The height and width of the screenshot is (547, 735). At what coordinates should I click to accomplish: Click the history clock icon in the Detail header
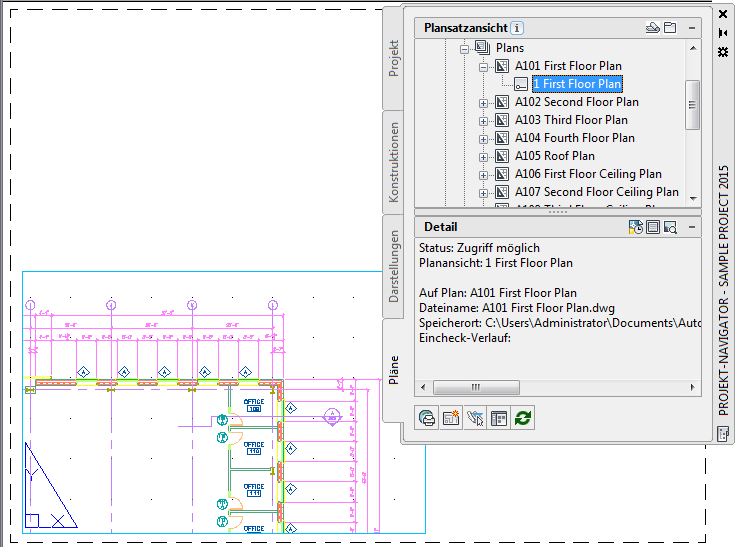(636, 227)
